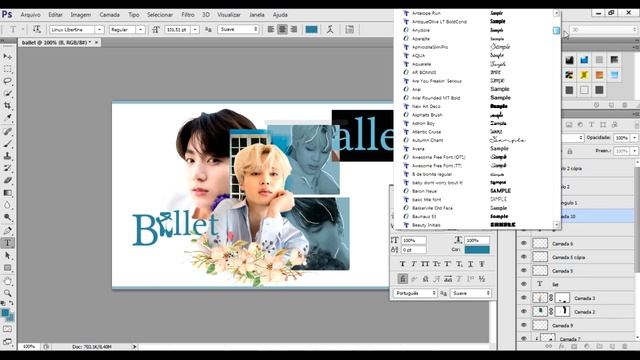
Task: Select the Rectangle shape tool
Action: coord(7,268)
